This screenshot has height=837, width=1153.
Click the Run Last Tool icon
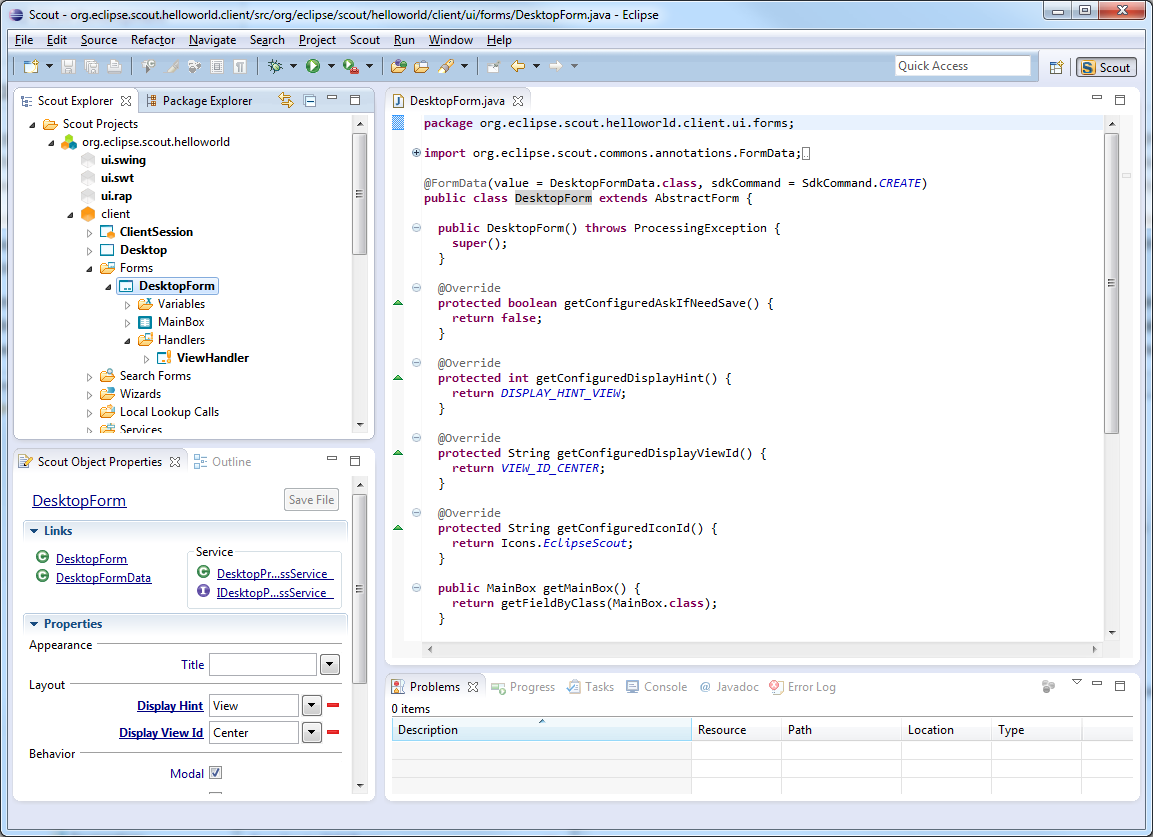(351, 66)
